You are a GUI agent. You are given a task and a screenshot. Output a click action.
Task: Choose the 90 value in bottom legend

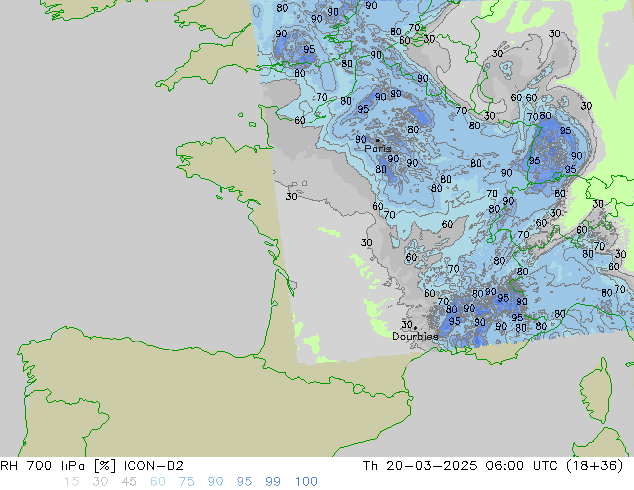(216, 482)
